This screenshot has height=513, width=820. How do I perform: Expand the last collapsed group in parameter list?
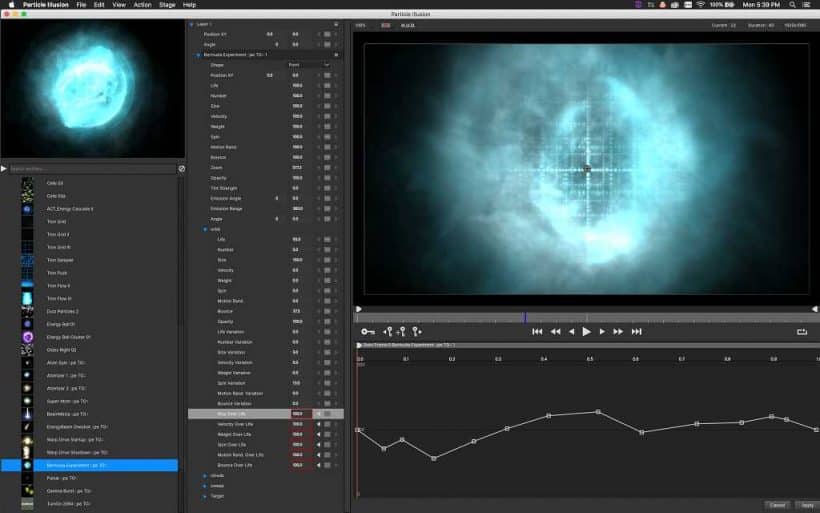pyautogui.click(x=205, y=496)
